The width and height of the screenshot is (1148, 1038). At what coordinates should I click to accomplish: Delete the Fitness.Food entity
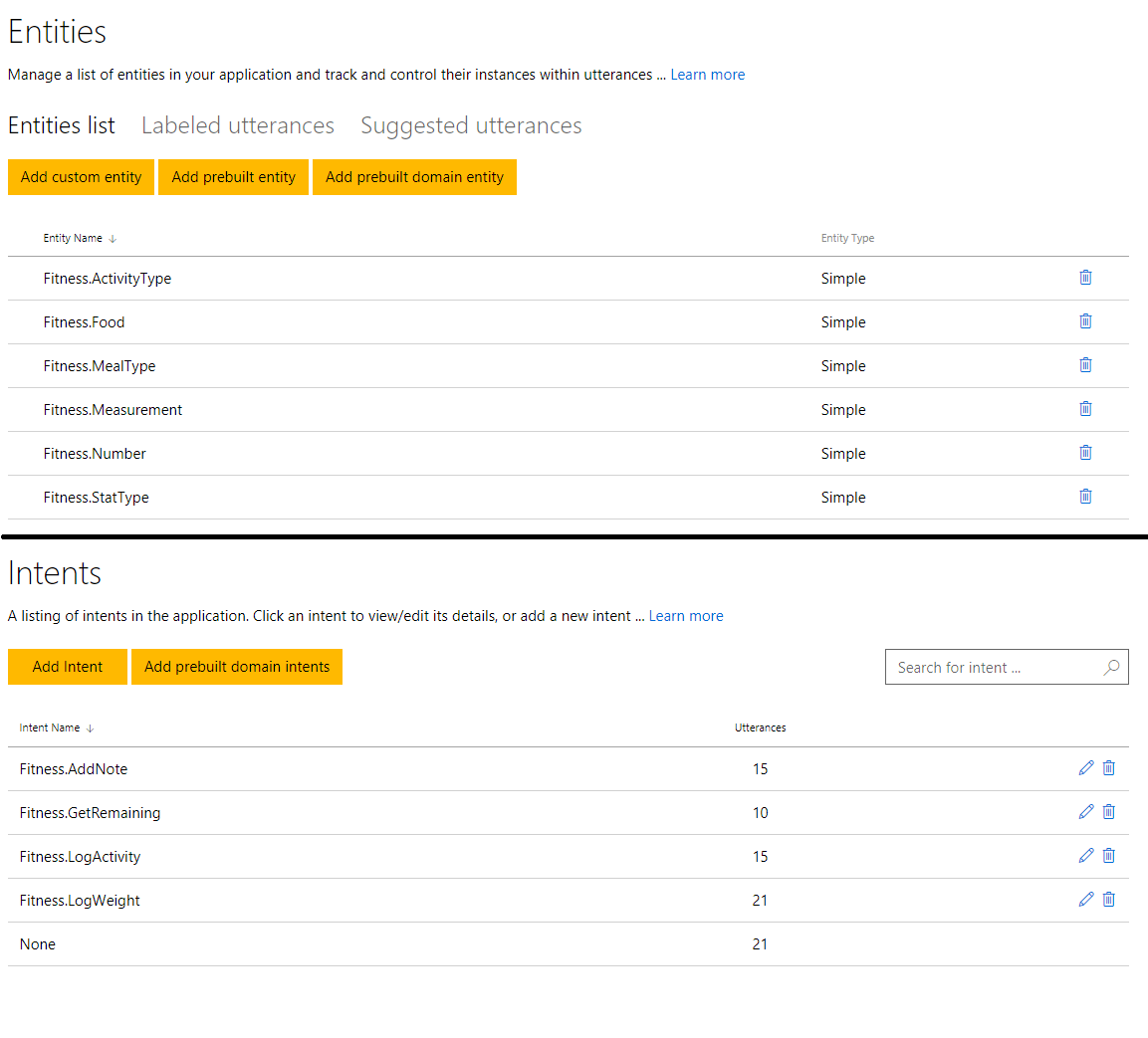click(1085, 321)
